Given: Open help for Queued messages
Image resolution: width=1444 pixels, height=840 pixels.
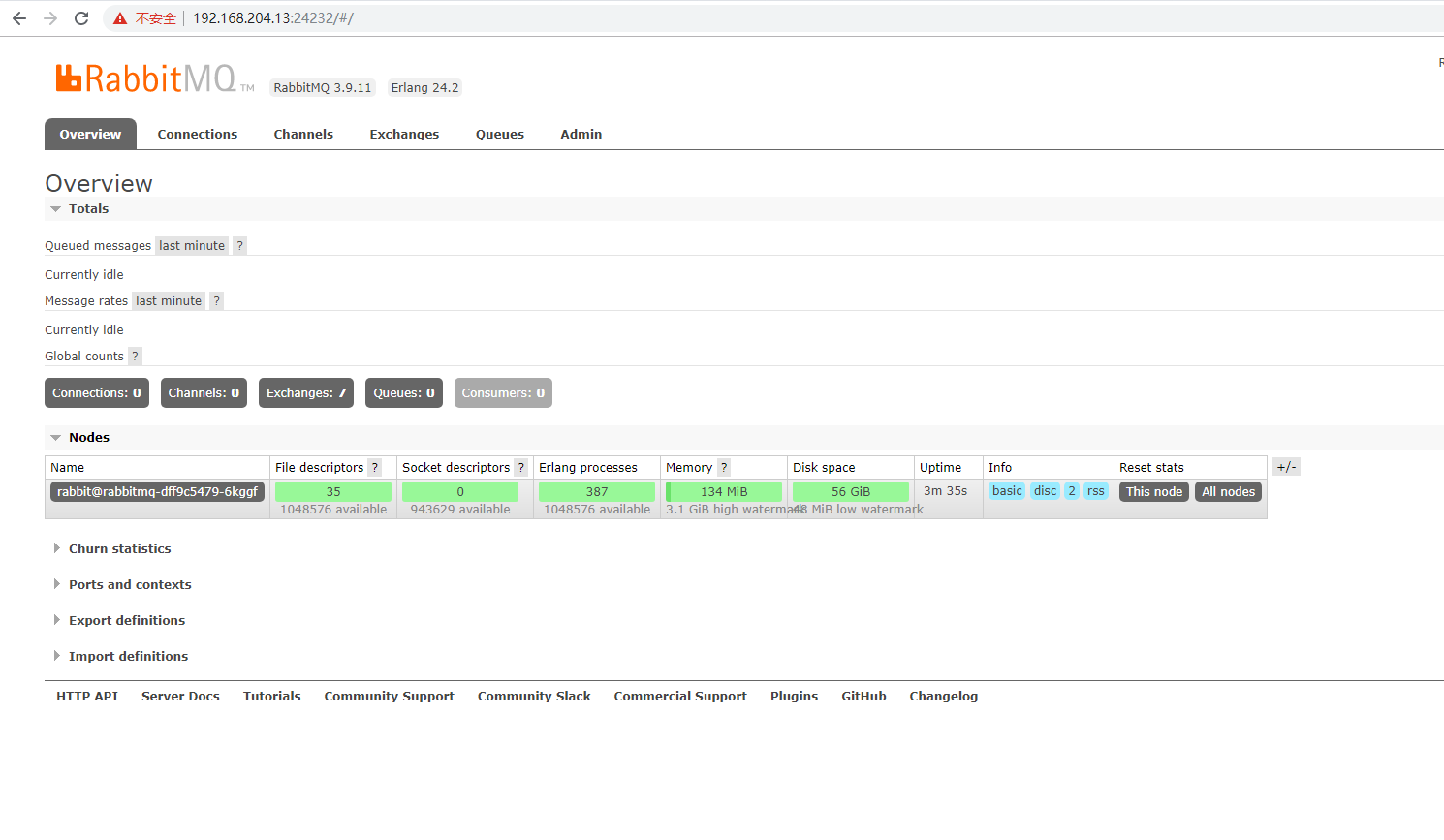Looking at the screenshot, I should pos(240,245).
